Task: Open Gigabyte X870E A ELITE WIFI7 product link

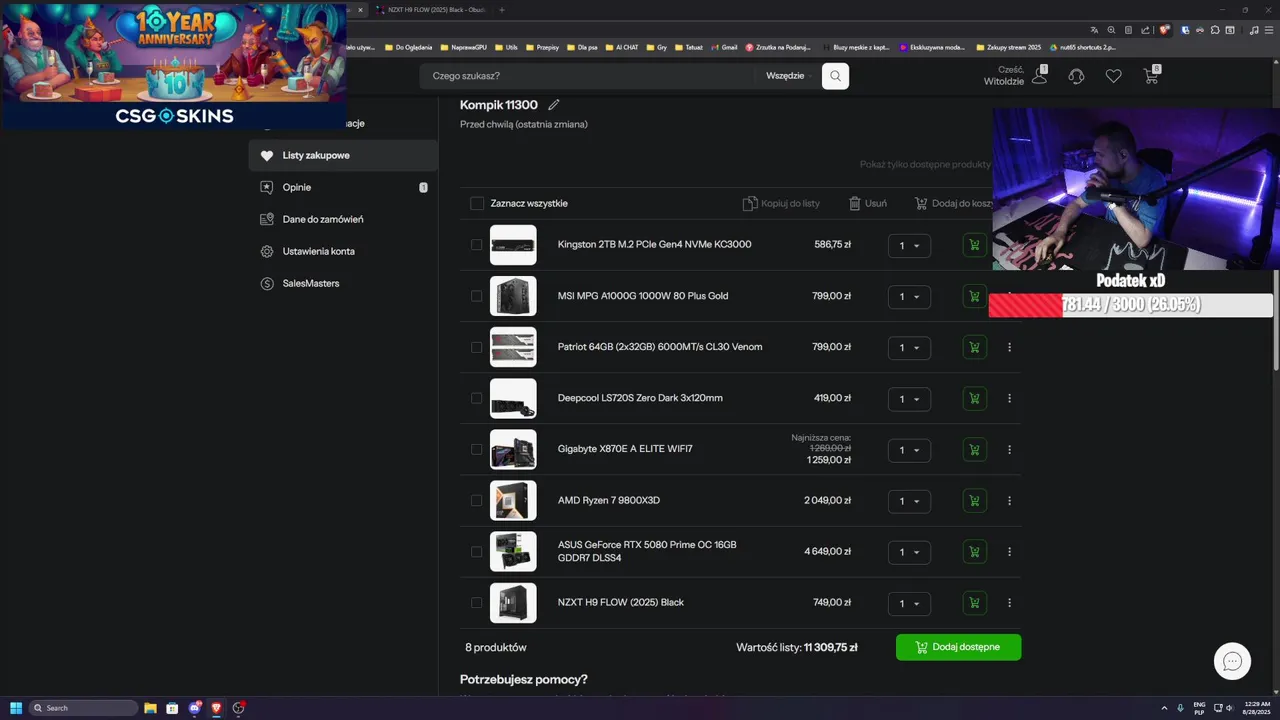Action: [x=625, y=449]
